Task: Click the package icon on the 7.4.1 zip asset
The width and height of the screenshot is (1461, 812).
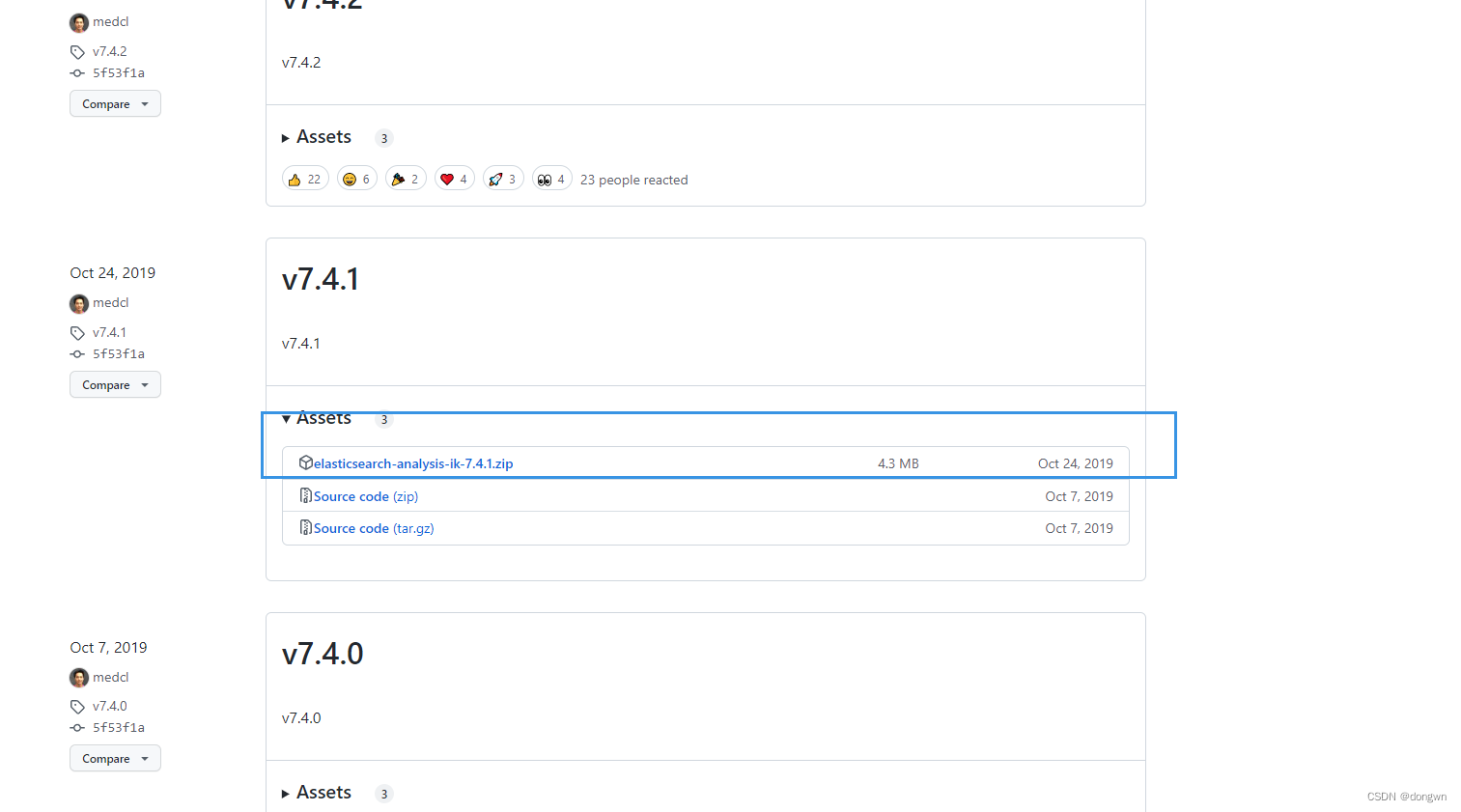Action: tap(305, 462)
